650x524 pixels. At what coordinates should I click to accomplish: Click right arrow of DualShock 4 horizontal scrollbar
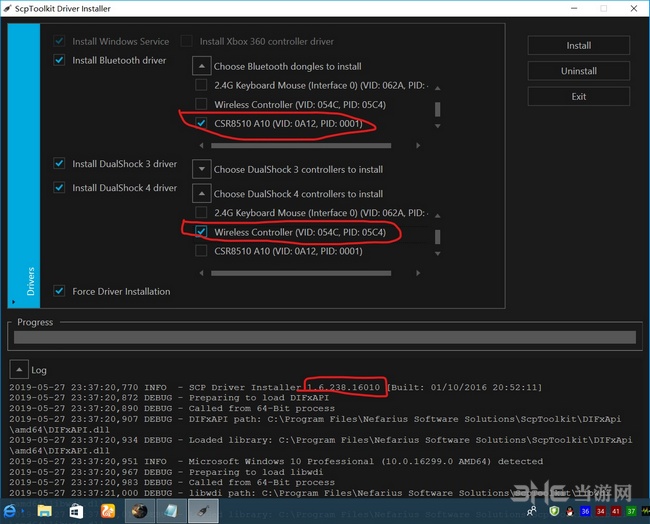(418, 273)
